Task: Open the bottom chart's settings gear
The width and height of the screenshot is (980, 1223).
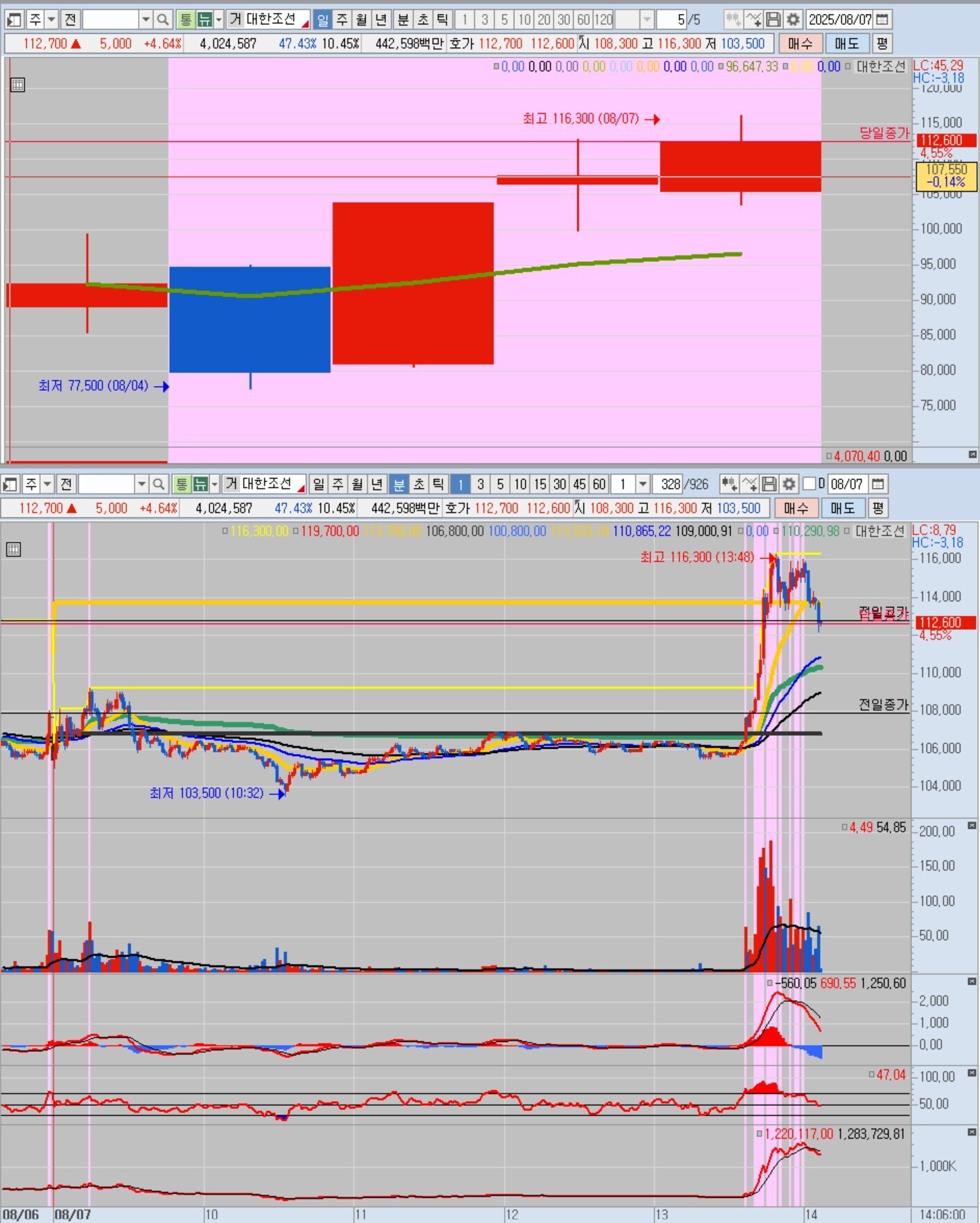Action: 789,484
